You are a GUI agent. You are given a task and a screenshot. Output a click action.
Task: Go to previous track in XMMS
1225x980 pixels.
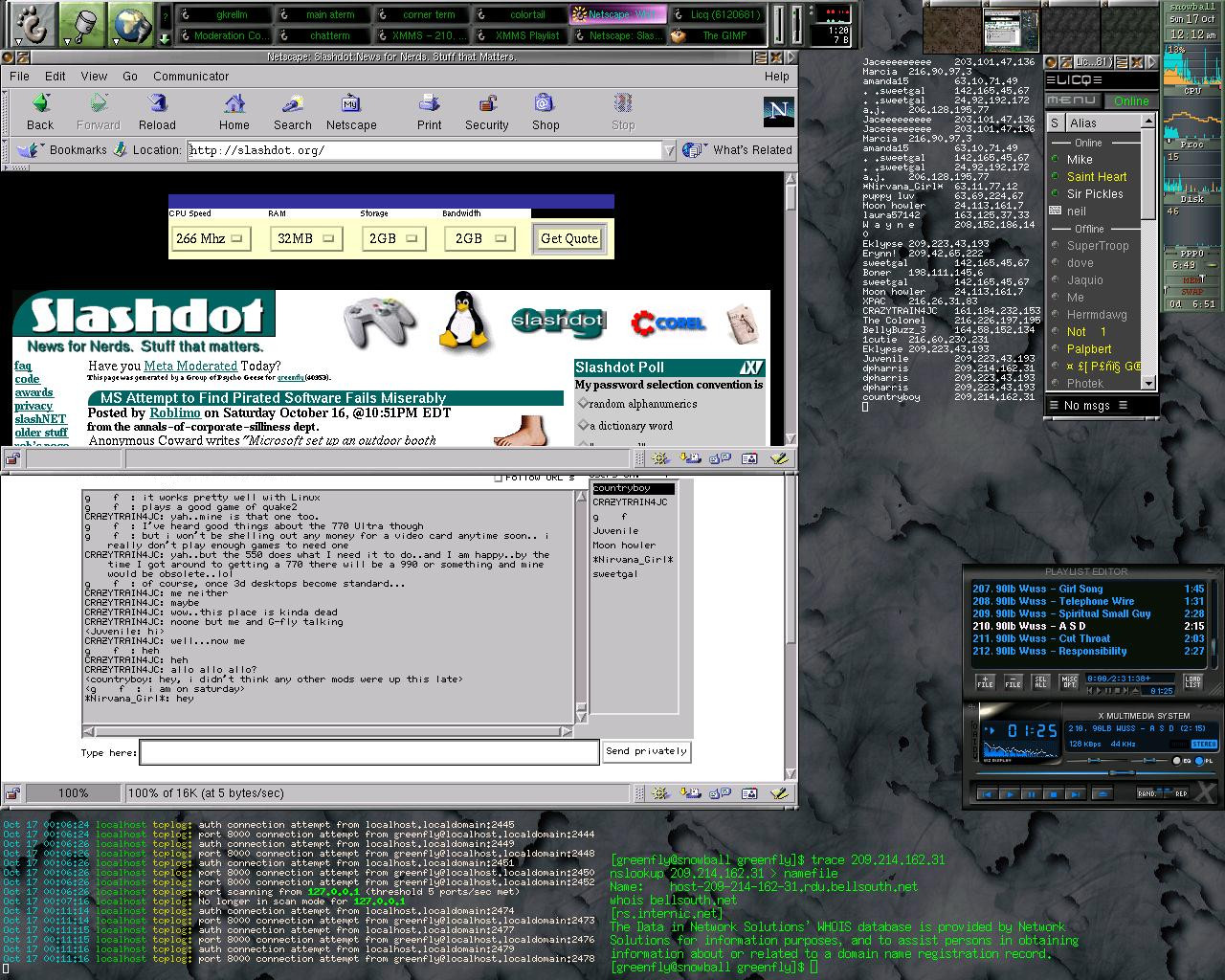point(988,794)
